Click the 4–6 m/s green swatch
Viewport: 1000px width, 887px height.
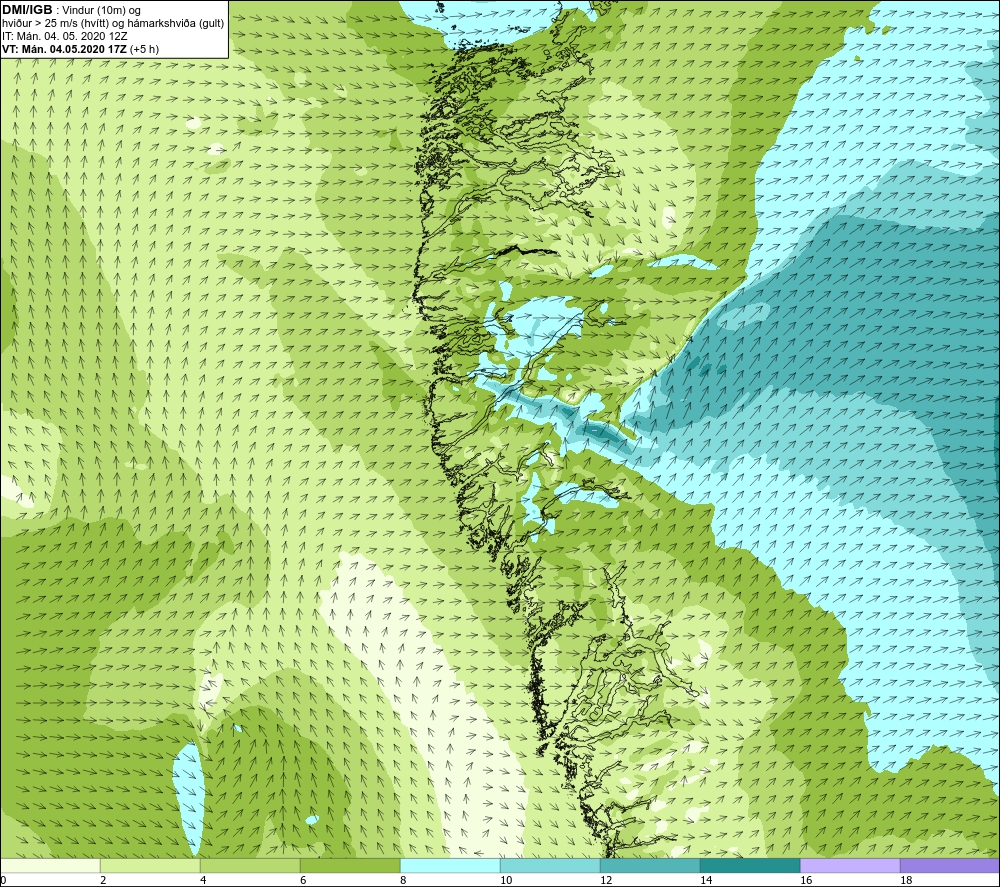(250, 865)
